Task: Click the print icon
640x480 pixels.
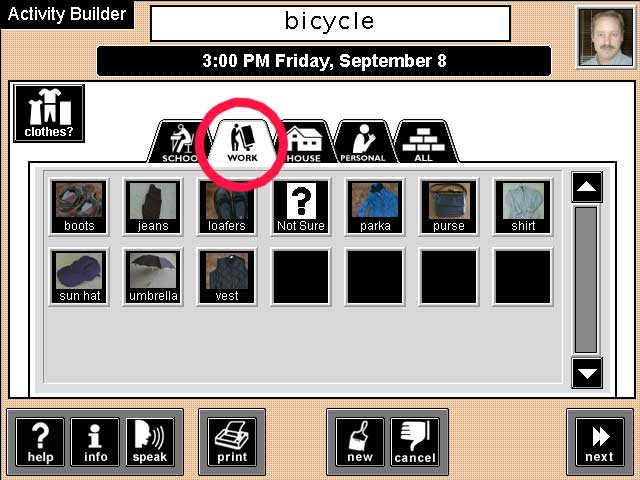Action: (232, 442)
